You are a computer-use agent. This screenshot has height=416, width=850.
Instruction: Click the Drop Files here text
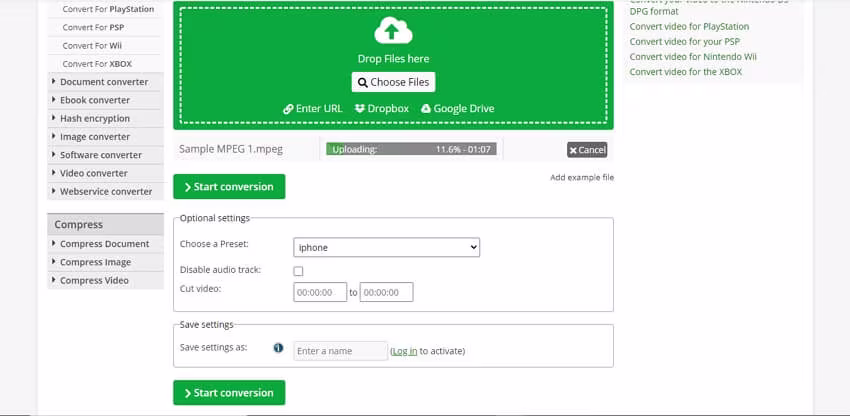coord(393,59)
